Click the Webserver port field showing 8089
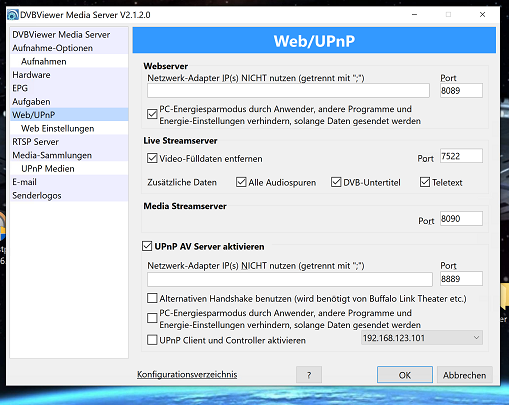Screen dimensions: 509x405 pos(461,91)
